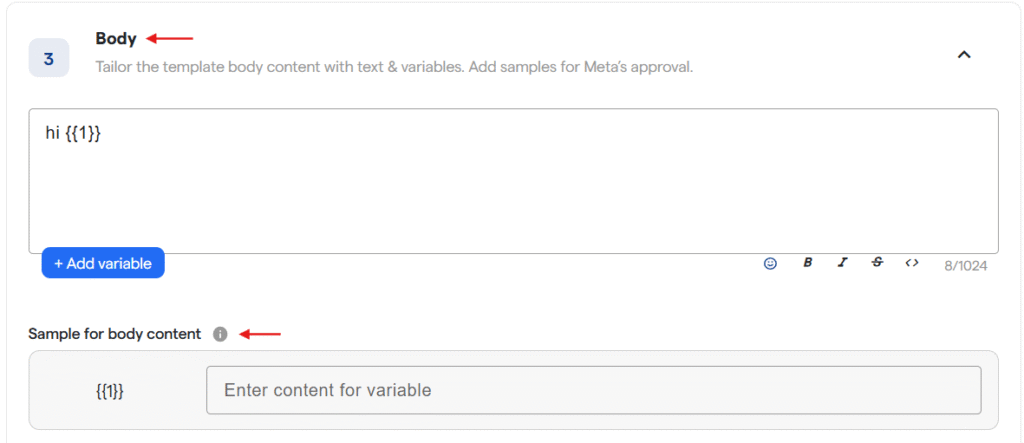Click the red arrow next to Body

click(170, 39)
